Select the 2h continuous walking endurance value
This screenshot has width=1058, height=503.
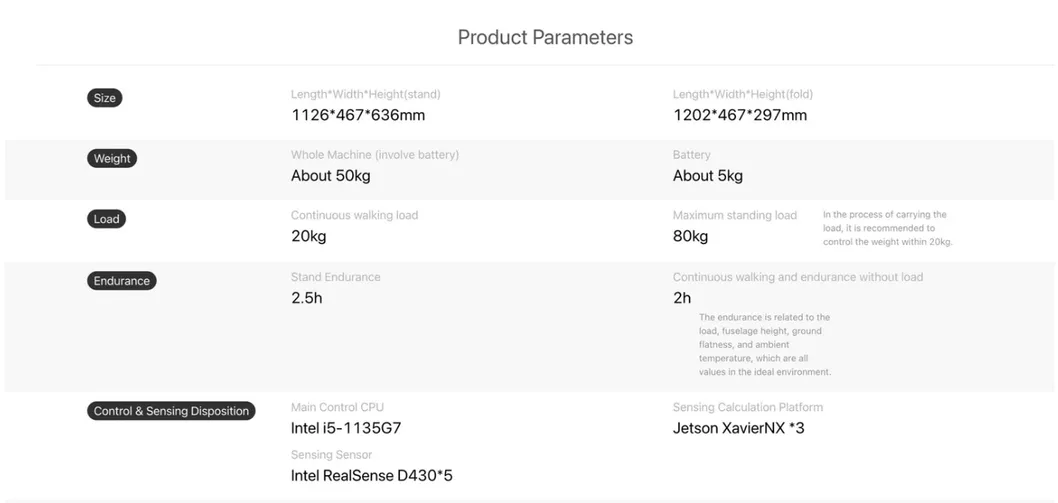pos(682,298)
